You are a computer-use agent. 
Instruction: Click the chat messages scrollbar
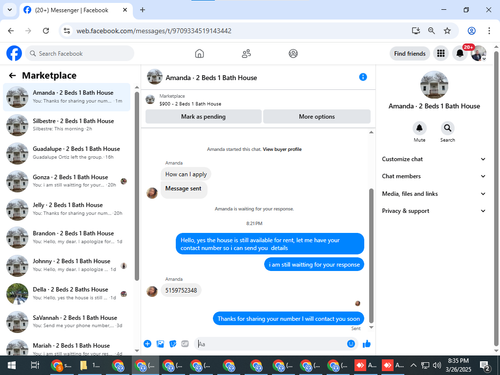pyautogui.click(x=371, y=256)
